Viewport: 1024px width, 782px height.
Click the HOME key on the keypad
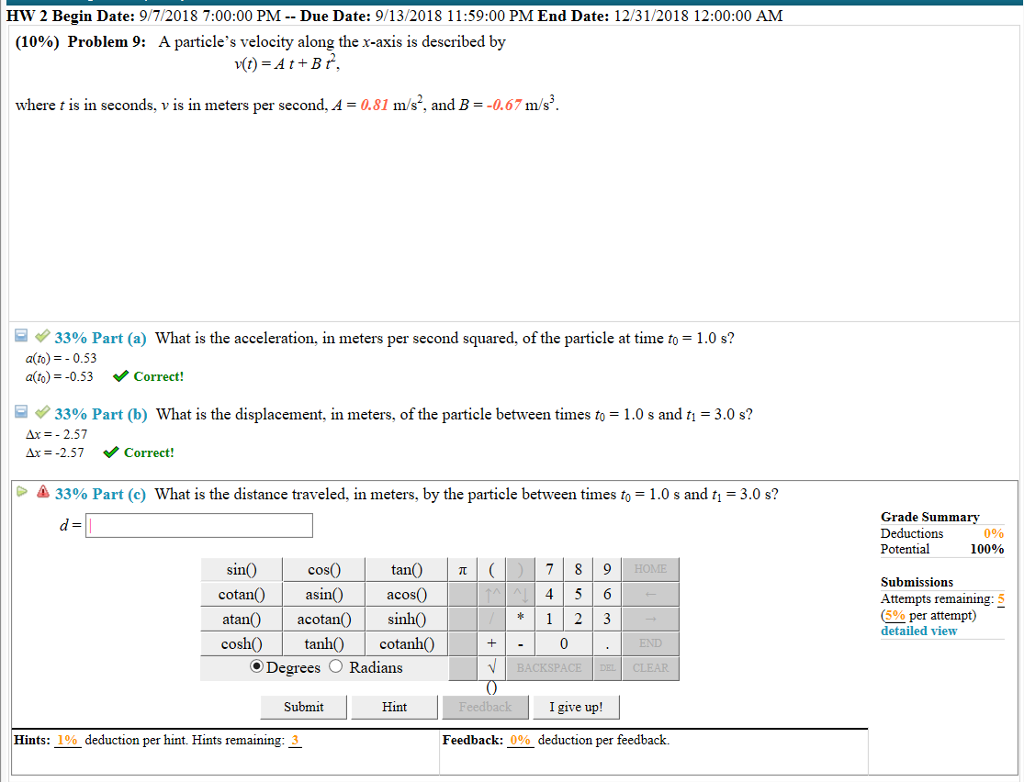click(x=650, y=568)
